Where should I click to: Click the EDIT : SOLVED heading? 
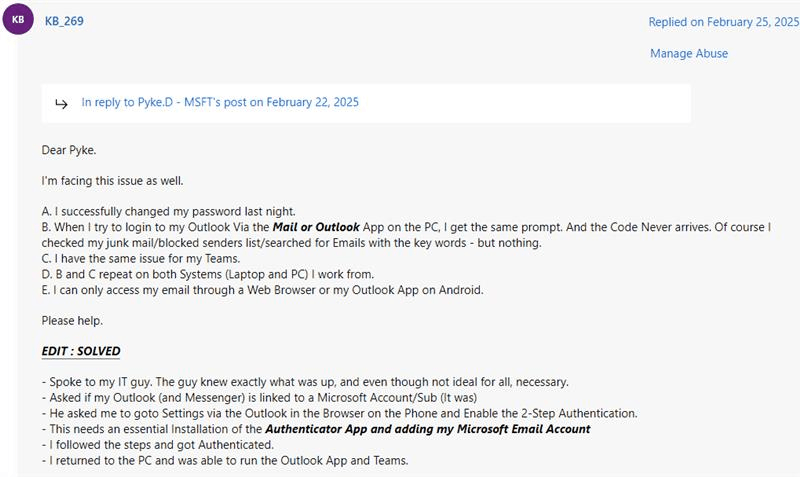81,351
